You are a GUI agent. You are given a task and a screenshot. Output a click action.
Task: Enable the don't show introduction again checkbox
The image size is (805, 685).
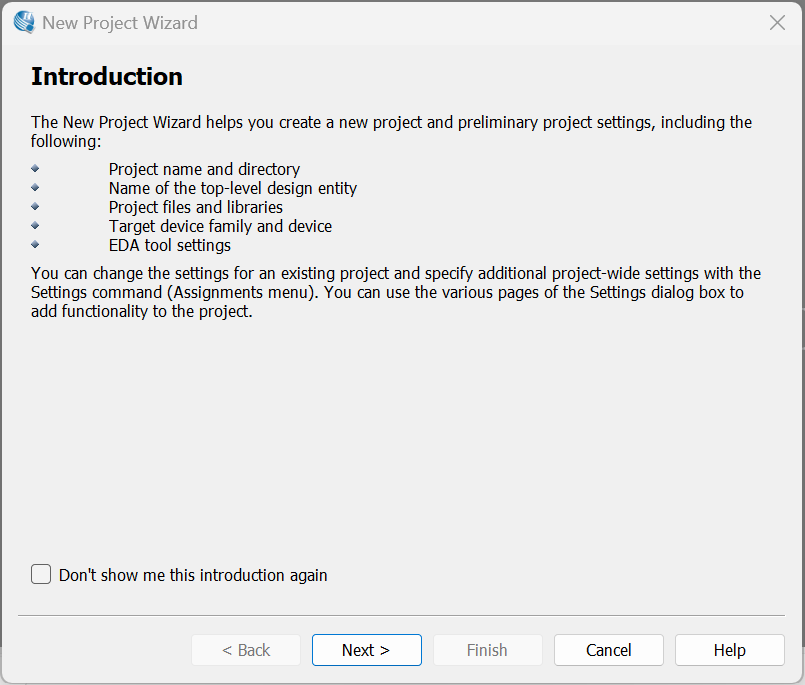click(x=41, y=574)
